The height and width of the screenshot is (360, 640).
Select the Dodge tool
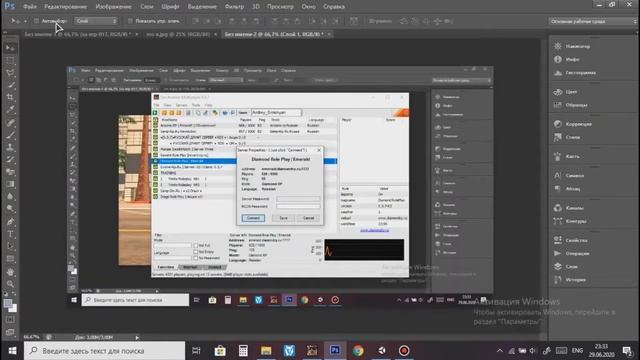[x=10, y=209]
